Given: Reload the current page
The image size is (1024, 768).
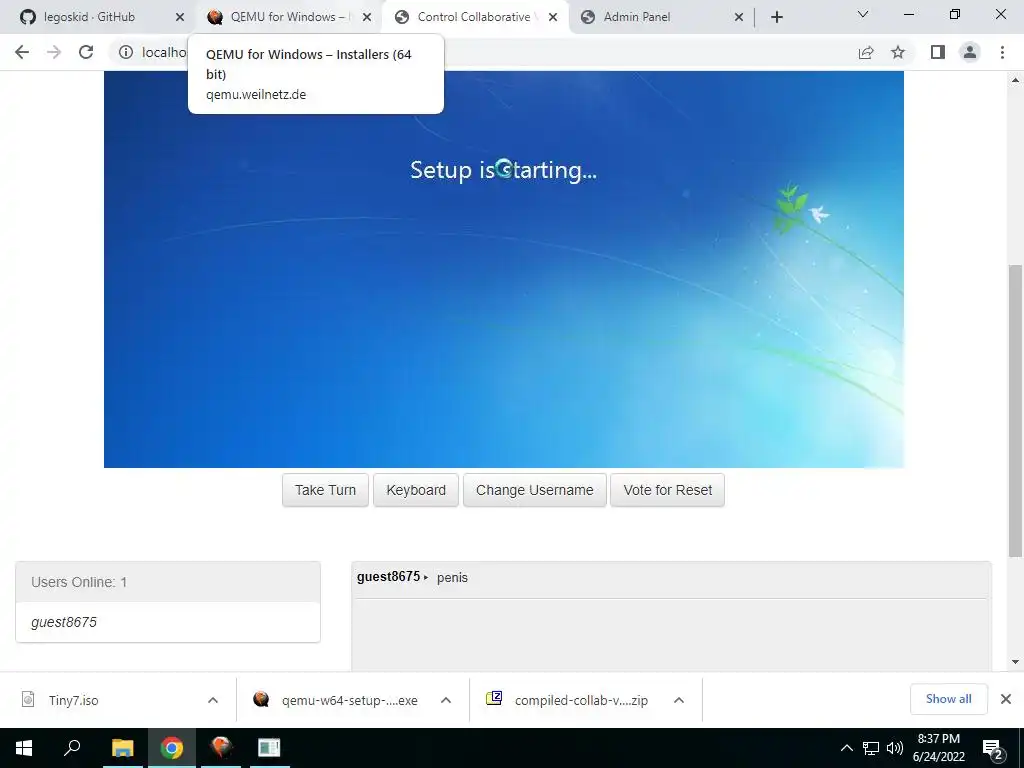Looking at the screenshot, I should [86, 52].
